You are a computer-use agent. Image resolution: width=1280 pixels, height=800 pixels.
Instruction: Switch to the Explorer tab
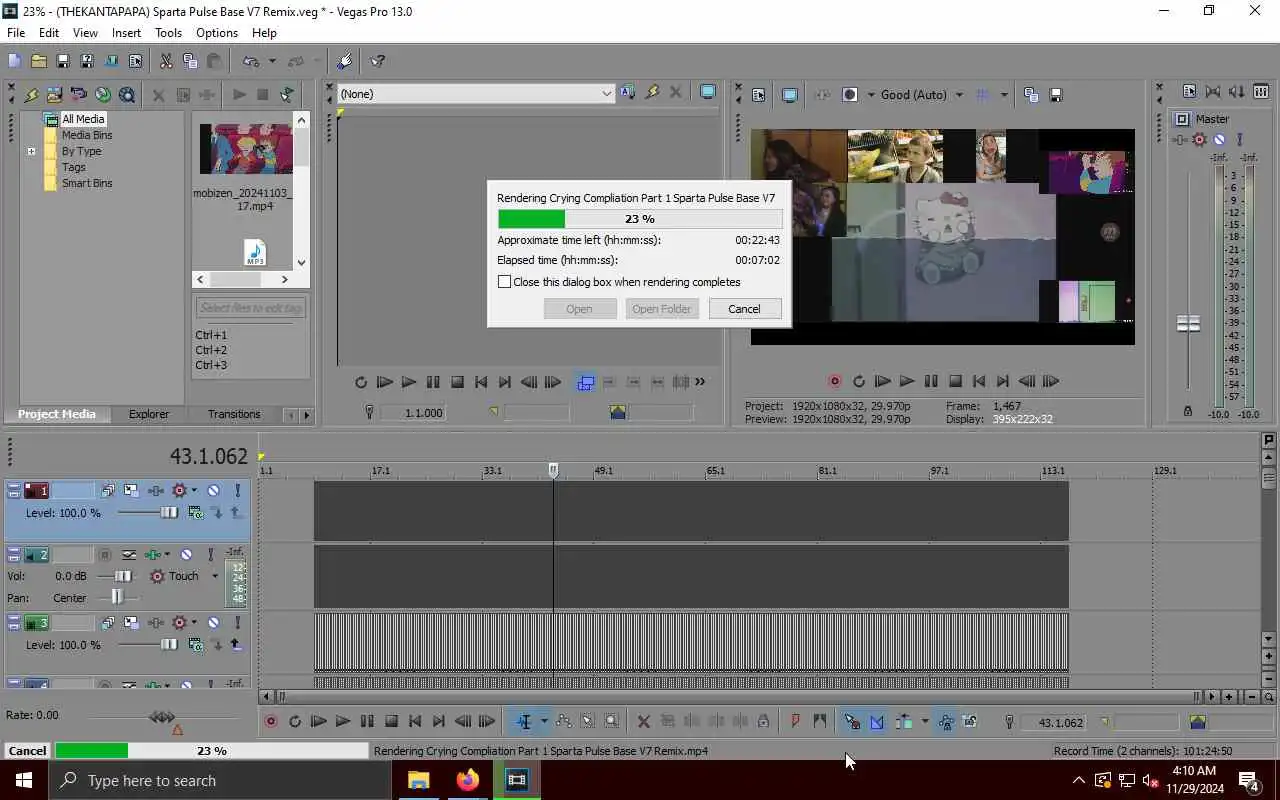[149, 414]
